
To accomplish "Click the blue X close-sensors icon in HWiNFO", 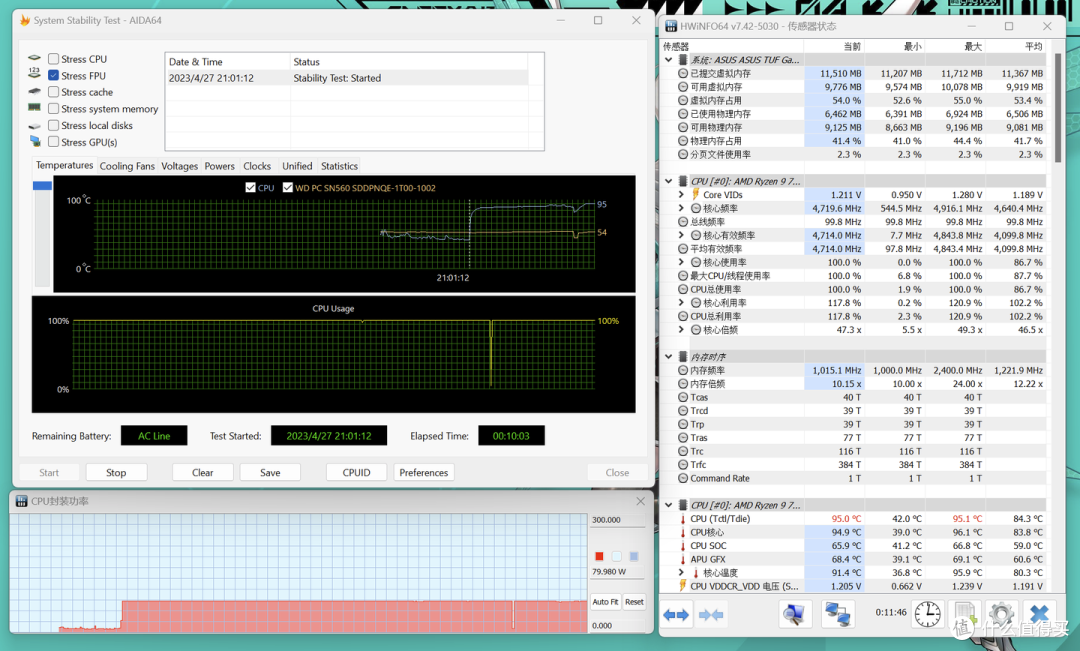I will tap(1039, 614).
